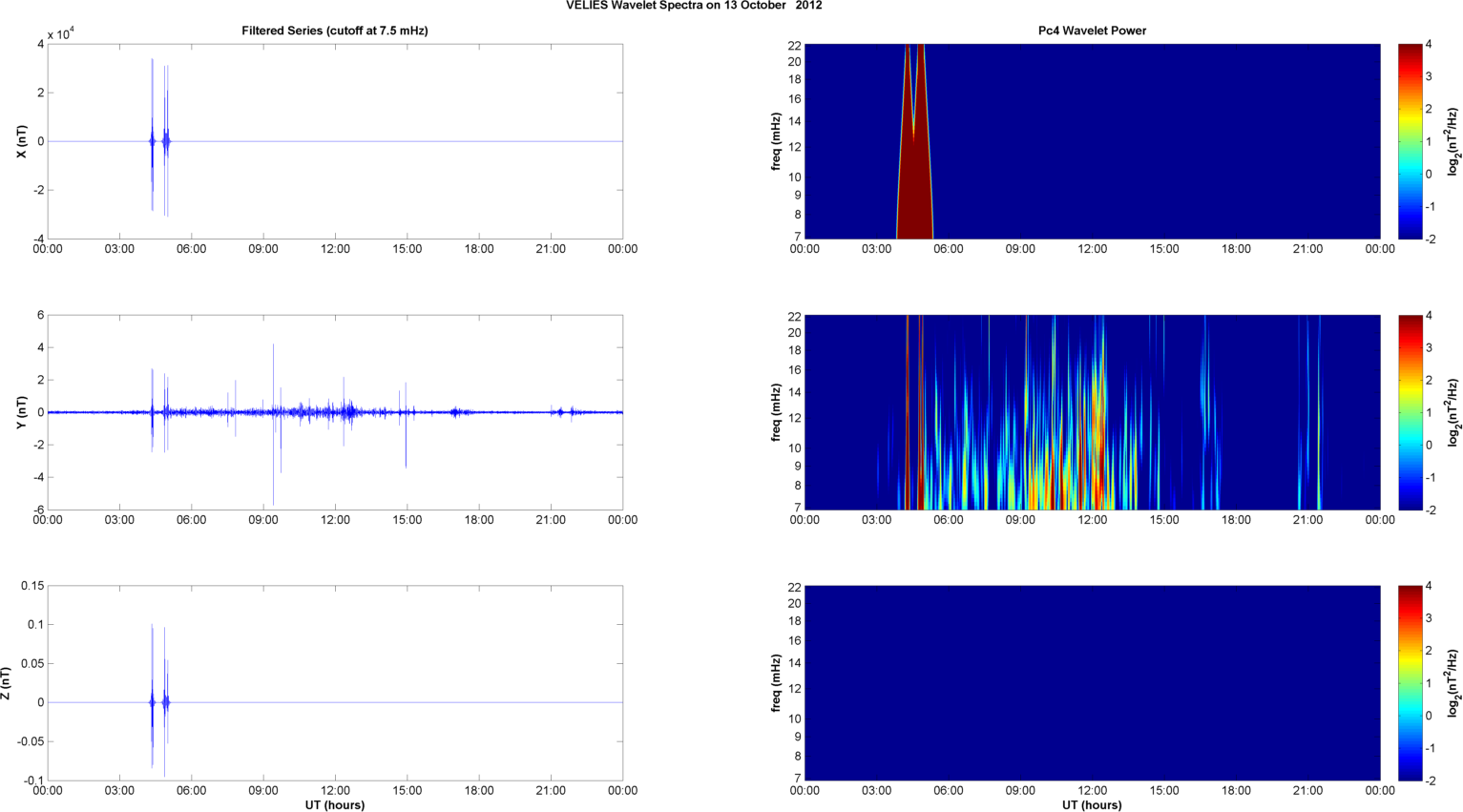Click the Y component wavelet colorbar

click(x=1411, y=412)
